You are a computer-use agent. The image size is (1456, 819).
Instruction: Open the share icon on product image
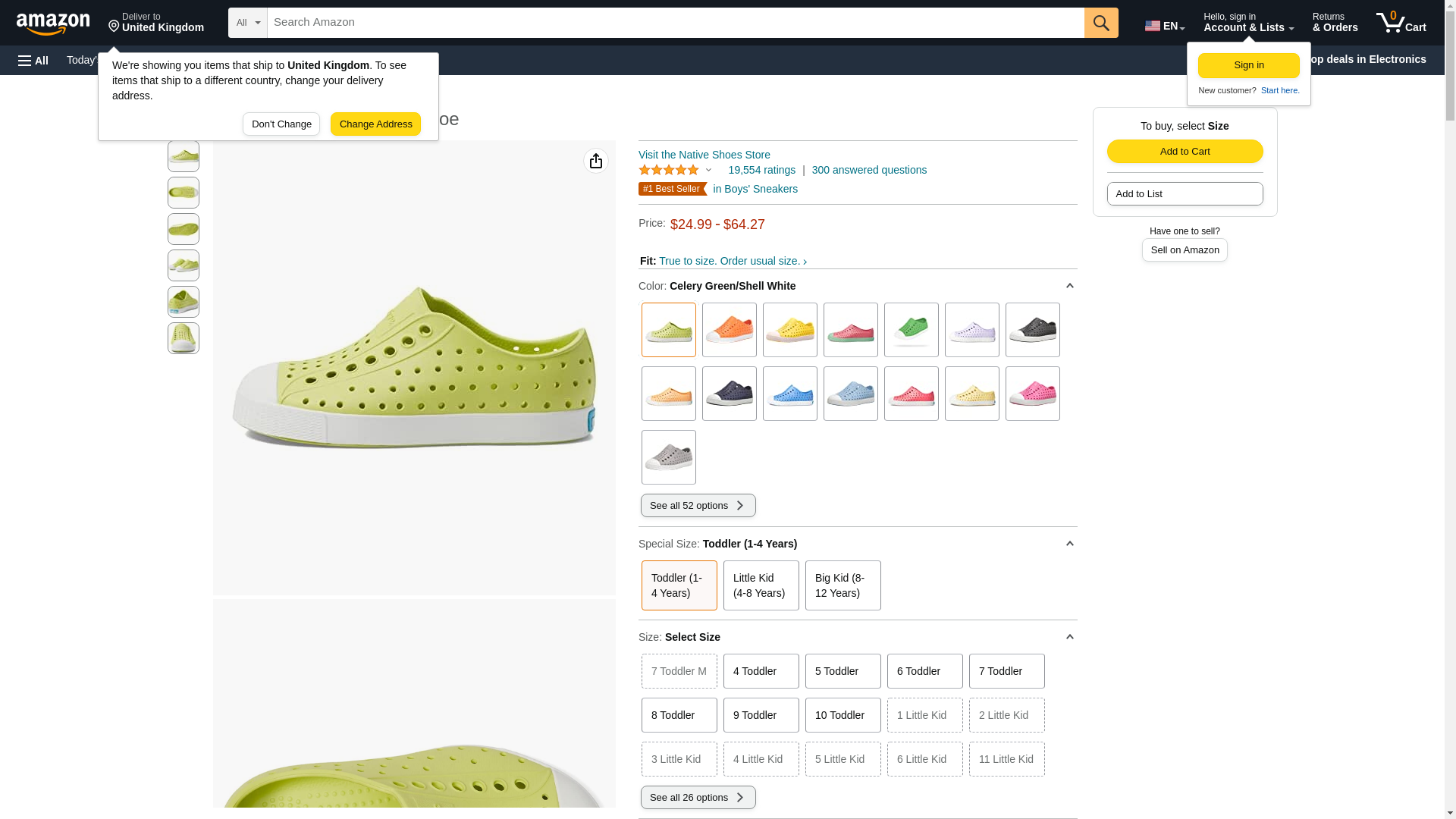click(596, 161)
